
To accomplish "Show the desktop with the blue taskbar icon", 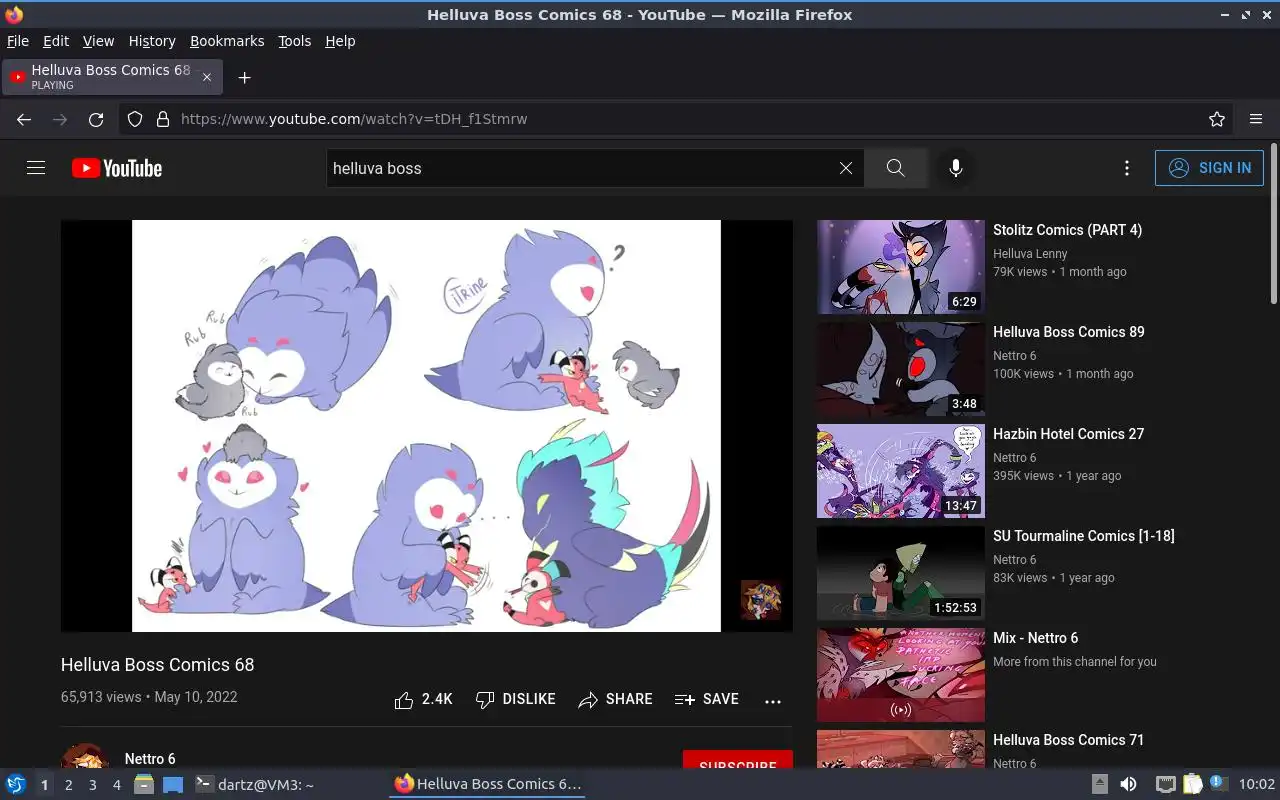I will [x=172, y=785].
